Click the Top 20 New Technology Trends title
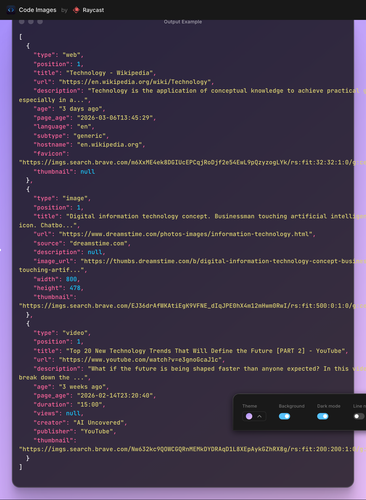Screen dimensions: 366x500 (191, 351)
